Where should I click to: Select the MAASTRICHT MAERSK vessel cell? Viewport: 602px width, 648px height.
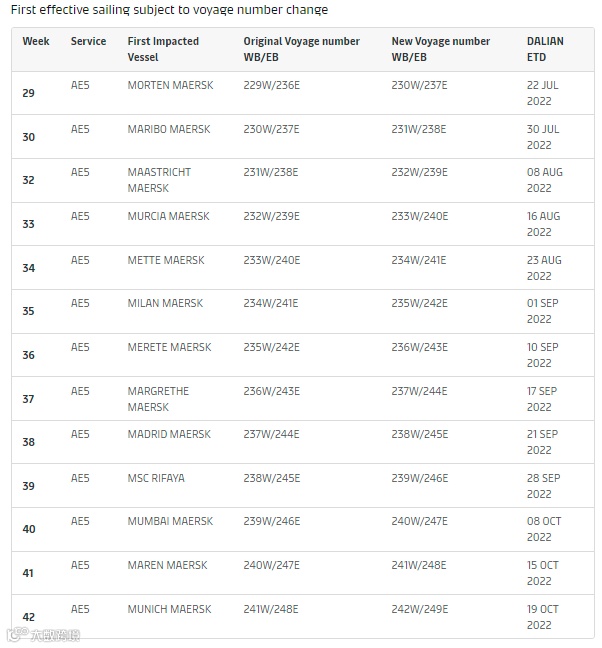(x=159, y=180)
